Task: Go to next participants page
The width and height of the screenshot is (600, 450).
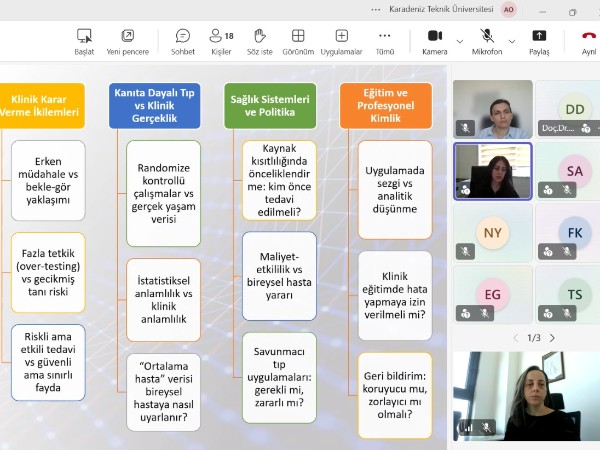Action: [x=552, y=338]
